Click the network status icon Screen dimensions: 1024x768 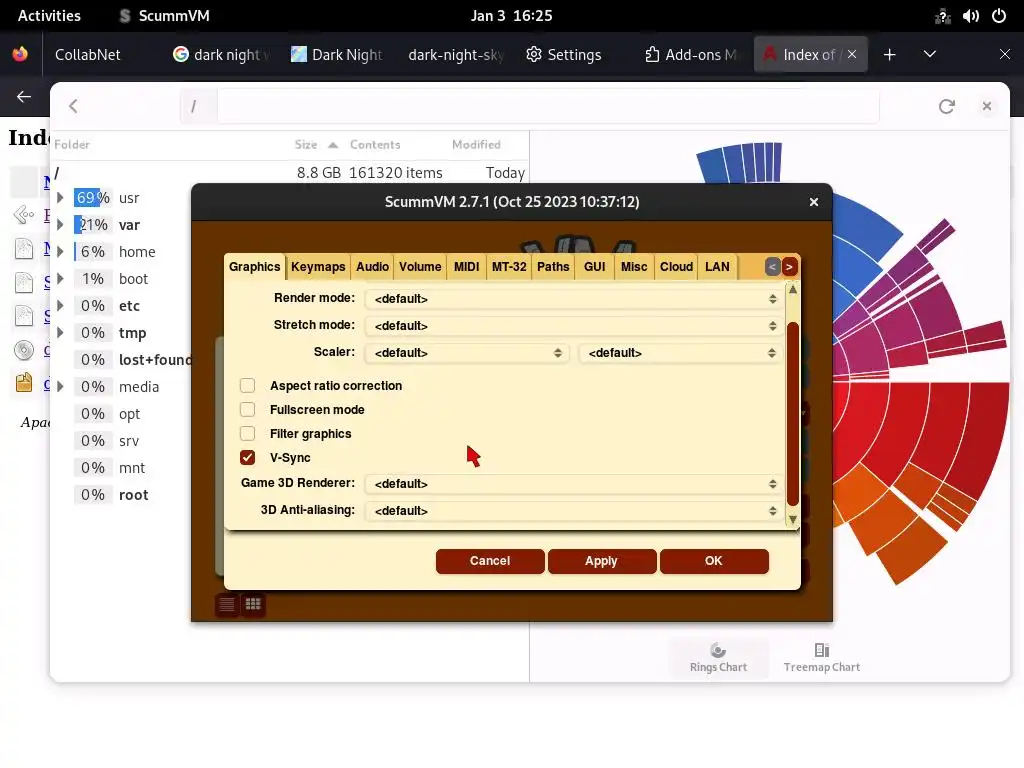pyautogui.click(x=942, y=16)
